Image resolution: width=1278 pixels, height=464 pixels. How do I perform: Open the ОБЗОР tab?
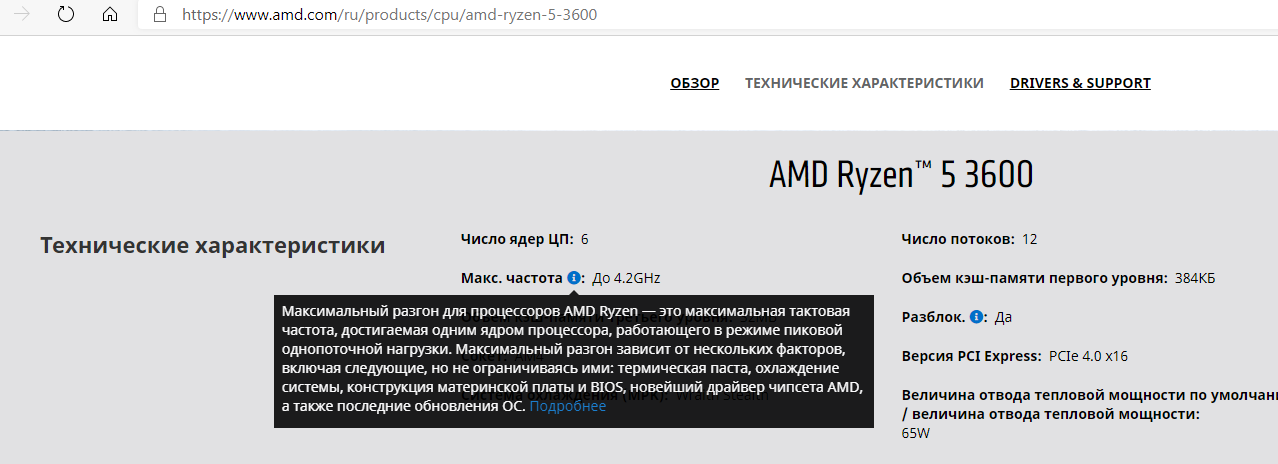[x=694, y=83]
